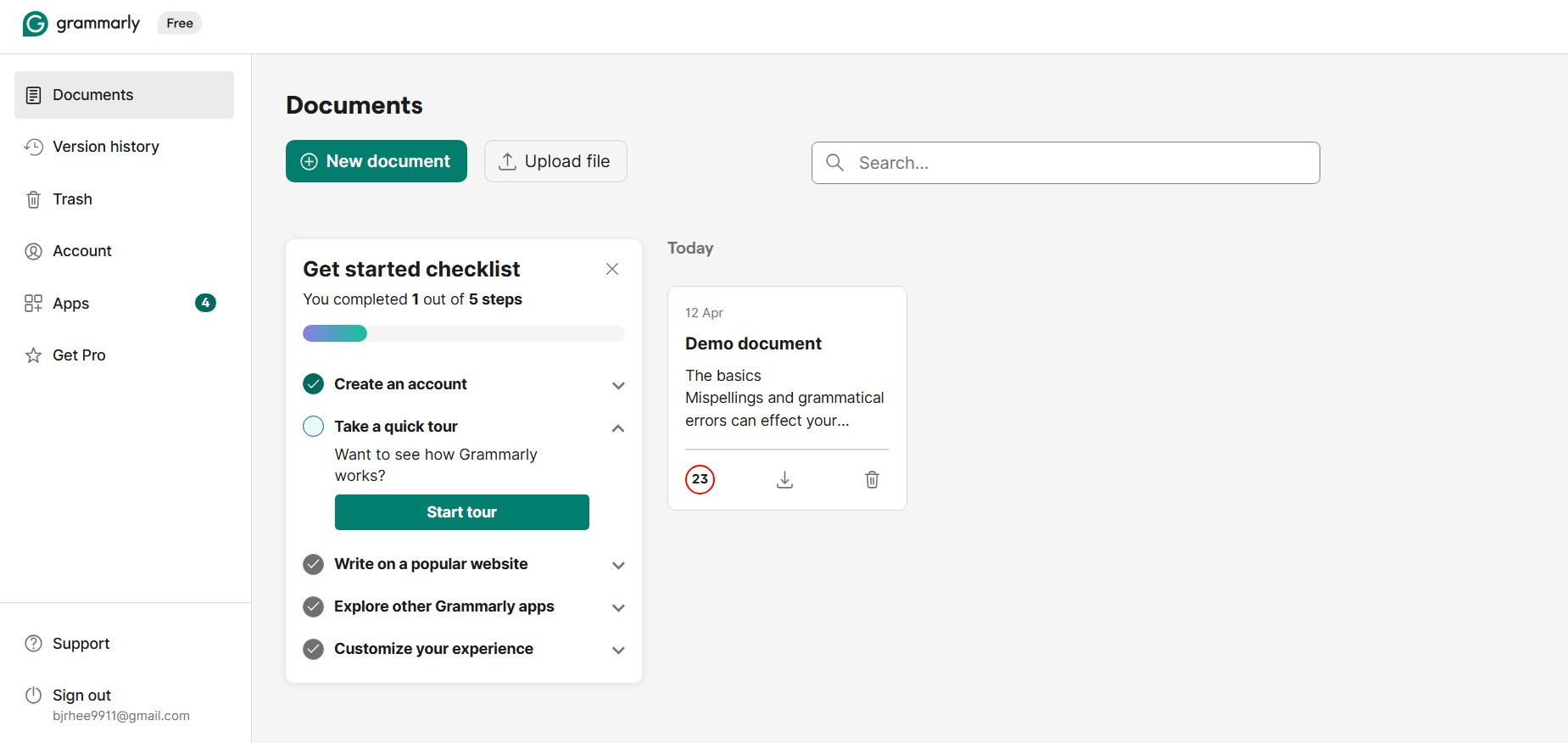Expand the Create an account step
The width and height of the screenshot is (1568, 743).
(x=618, y=385)
